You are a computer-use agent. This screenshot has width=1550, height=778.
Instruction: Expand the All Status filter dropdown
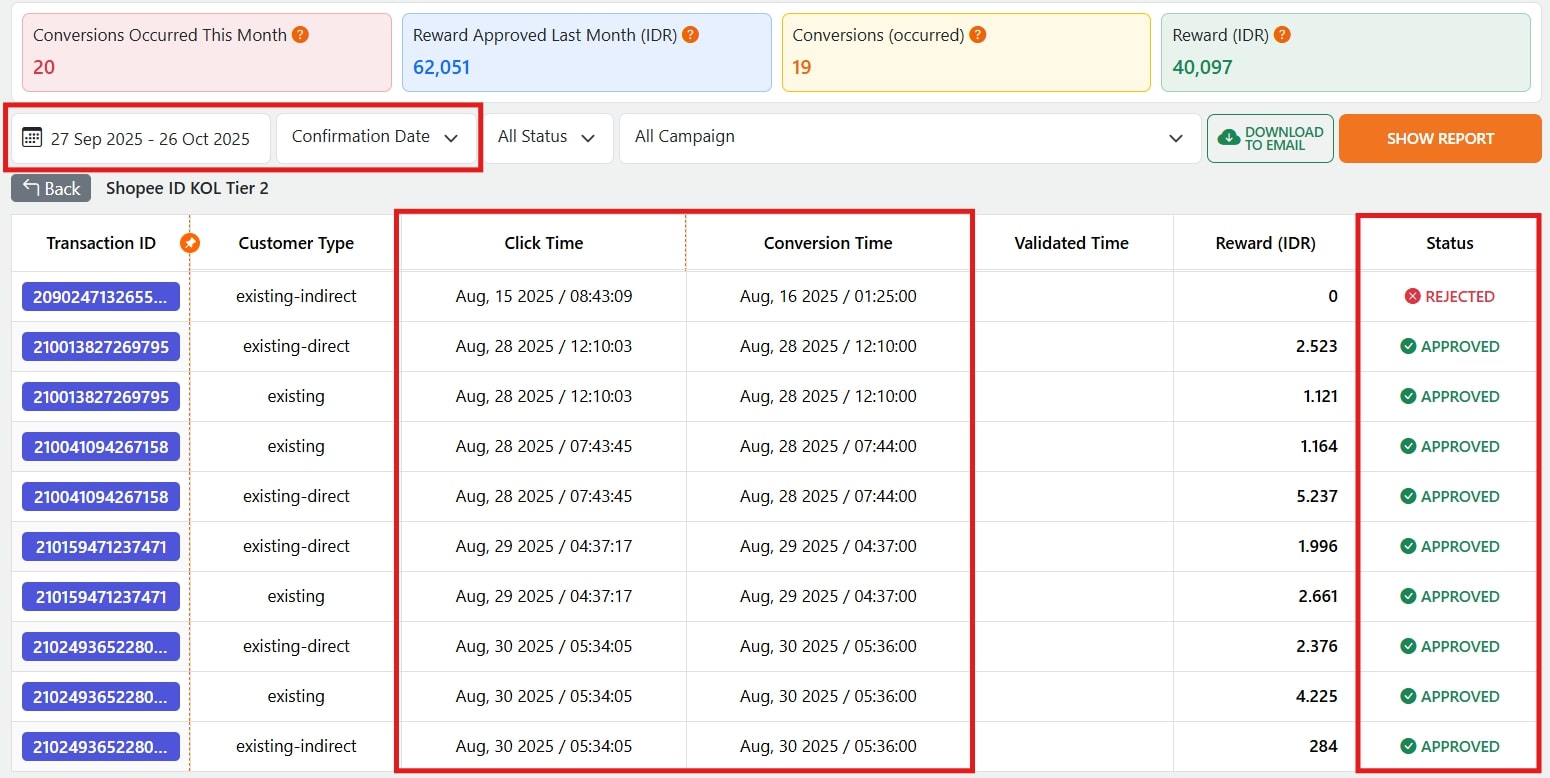pos(546,137)
